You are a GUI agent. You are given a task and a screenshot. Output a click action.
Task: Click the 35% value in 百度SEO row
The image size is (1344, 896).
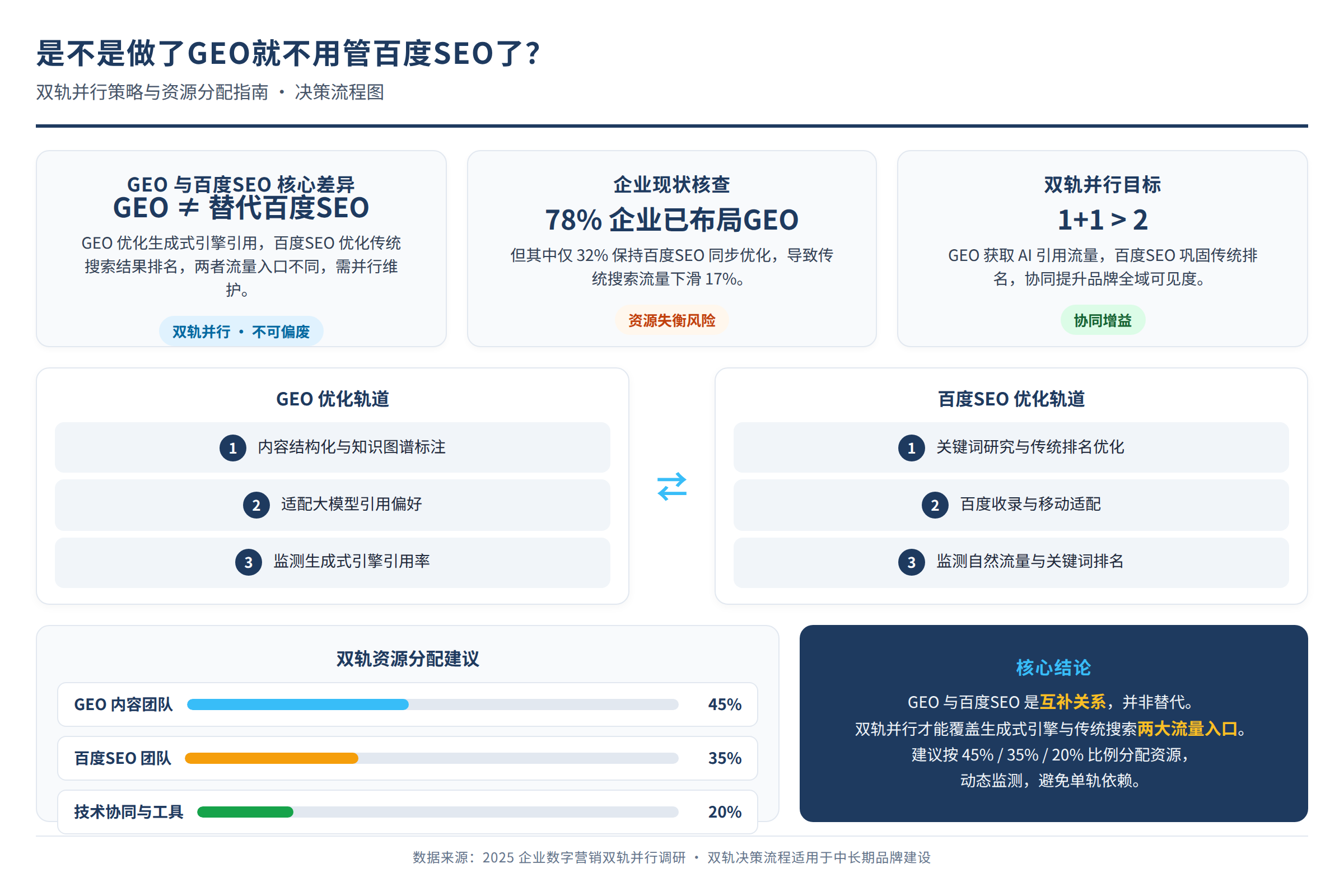(x=725, y=758)
